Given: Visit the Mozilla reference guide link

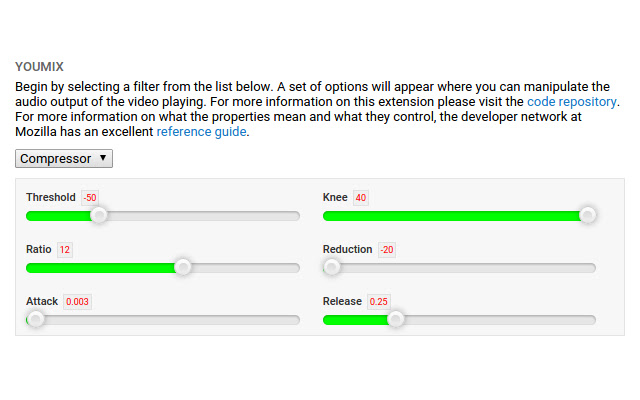Looking at the screenshot, I should (x=200, y=131).
